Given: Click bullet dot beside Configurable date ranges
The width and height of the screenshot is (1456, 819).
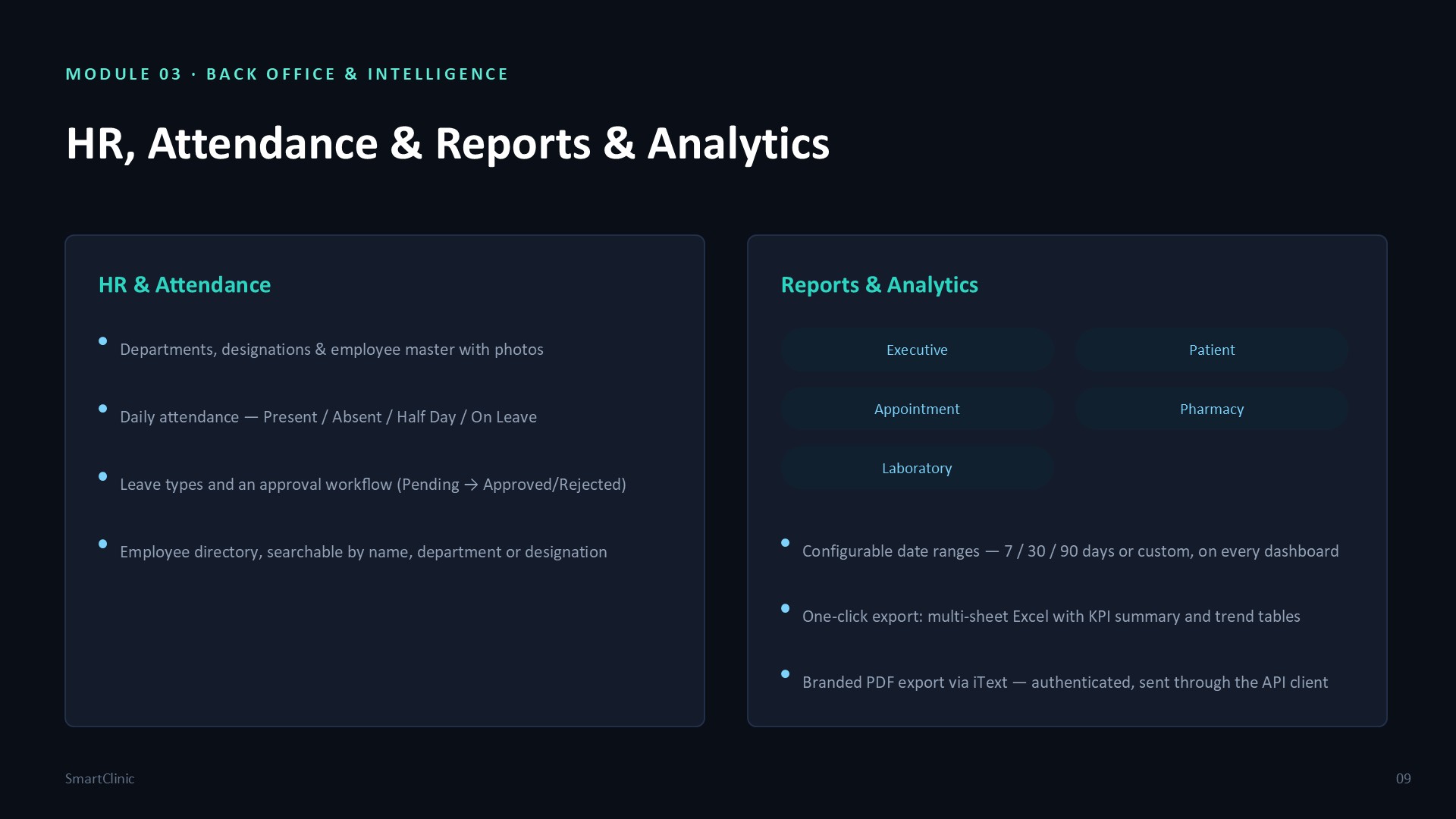Looking at the screenshot, I should [x=786, y=543].
